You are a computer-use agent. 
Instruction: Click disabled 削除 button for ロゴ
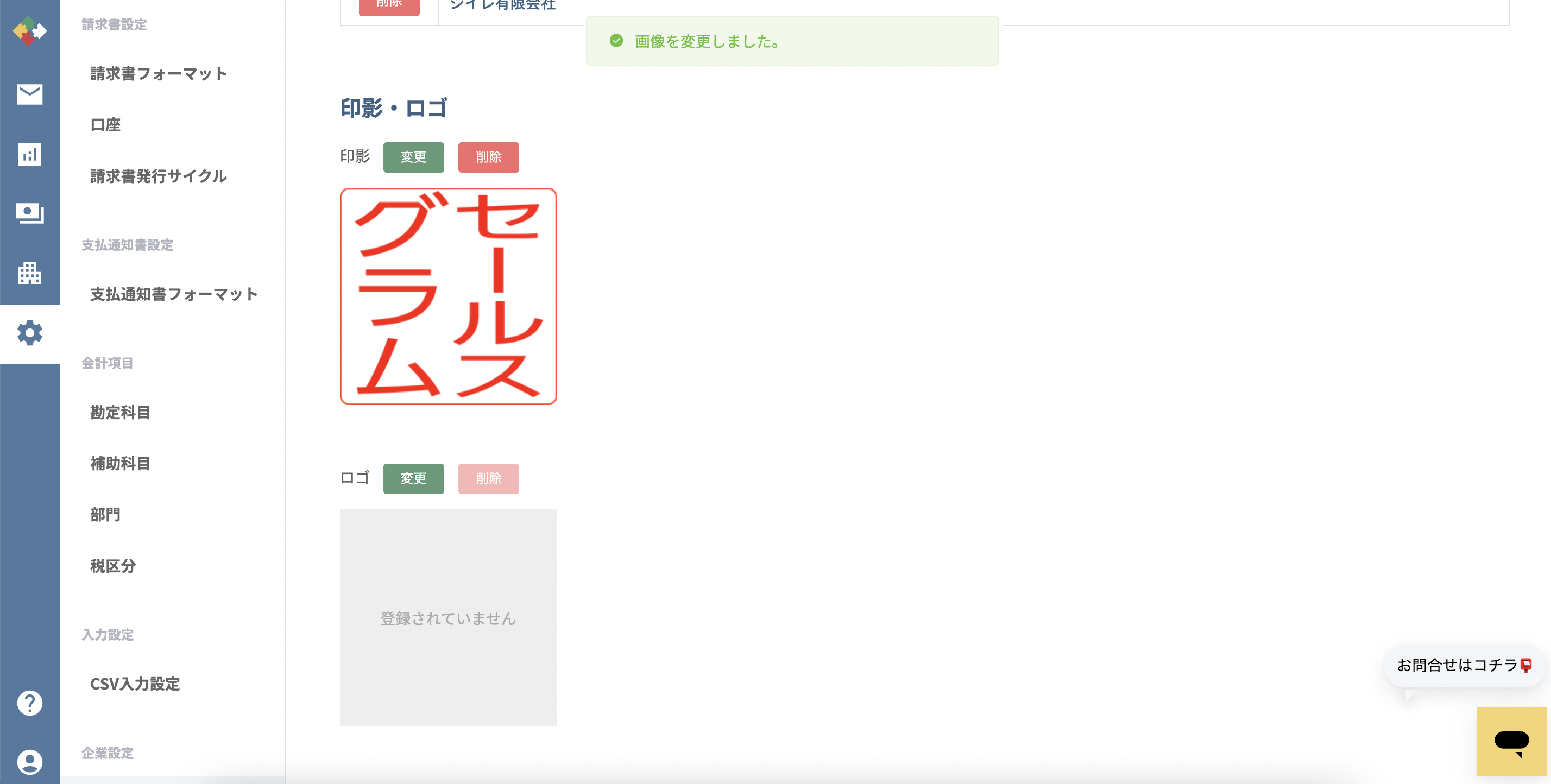[x=488, y=479]
